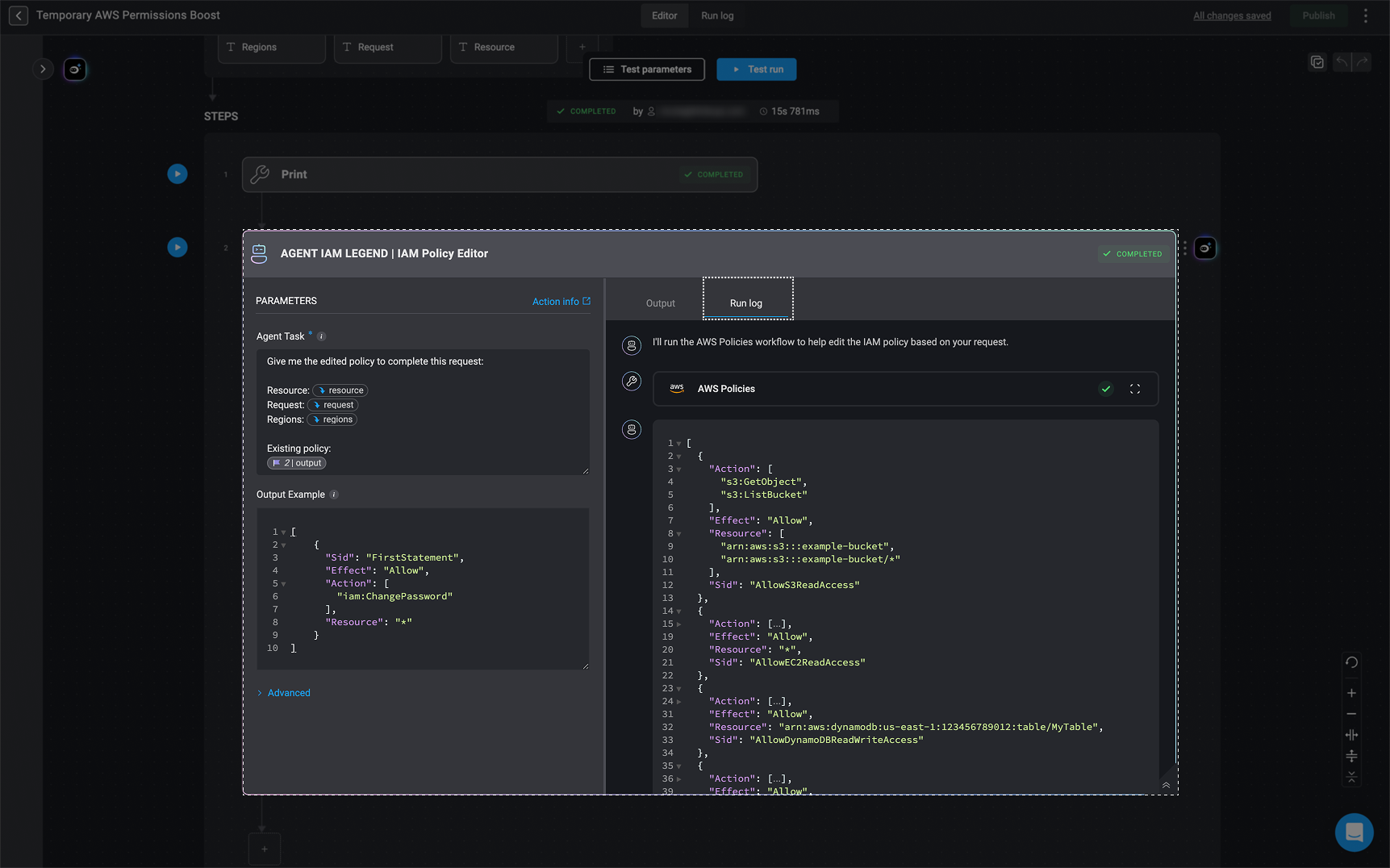Zoom out on the canvas
The width and height of the screenshot is (1390, 868).
point(1352,714)
